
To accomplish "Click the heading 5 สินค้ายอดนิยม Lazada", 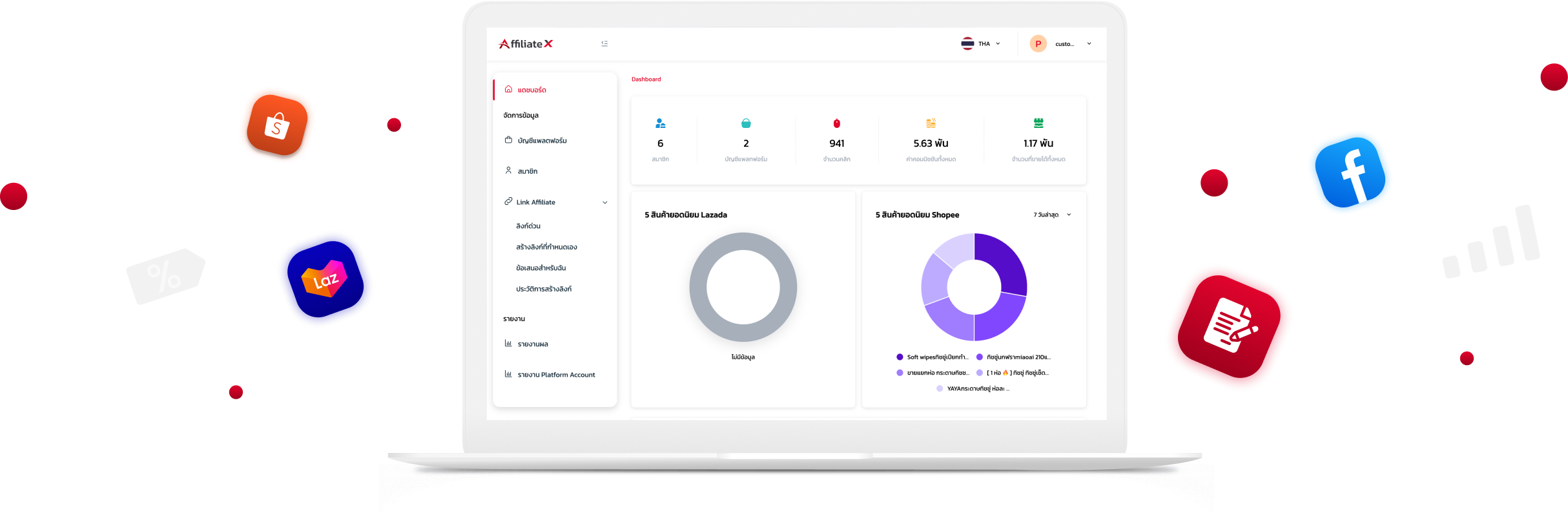I will [686, 215].
